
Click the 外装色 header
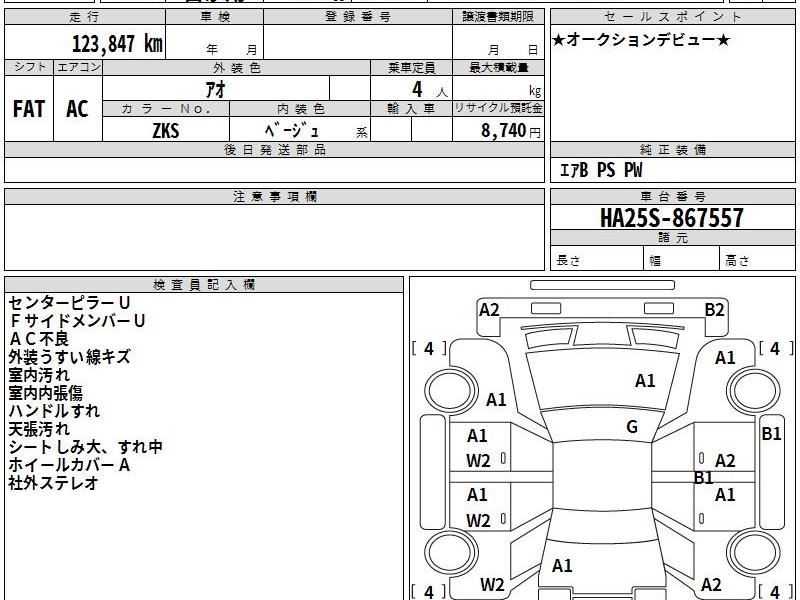(x=236, y=68)
